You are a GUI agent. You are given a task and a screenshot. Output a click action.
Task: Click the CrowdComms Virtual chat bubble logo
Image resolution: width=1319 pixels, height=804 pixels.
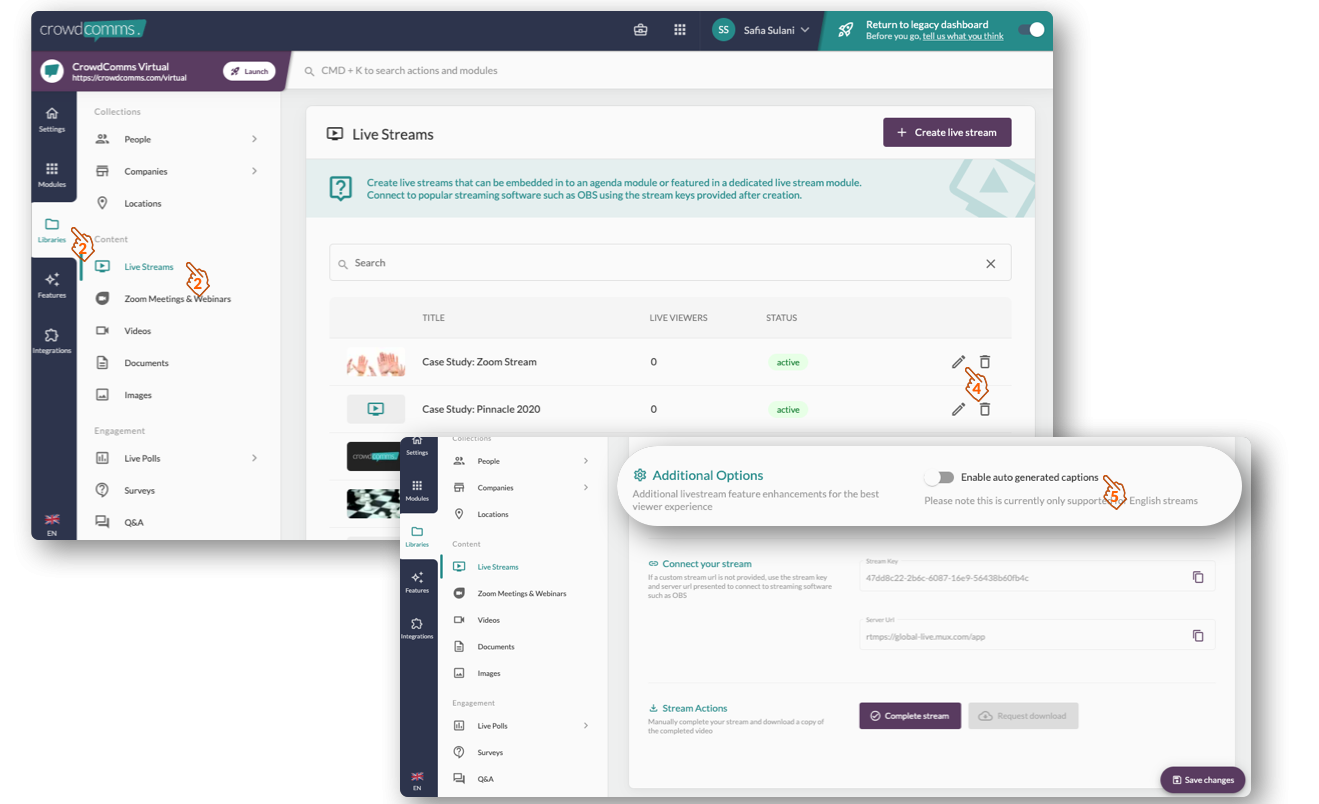pos(52,71)
